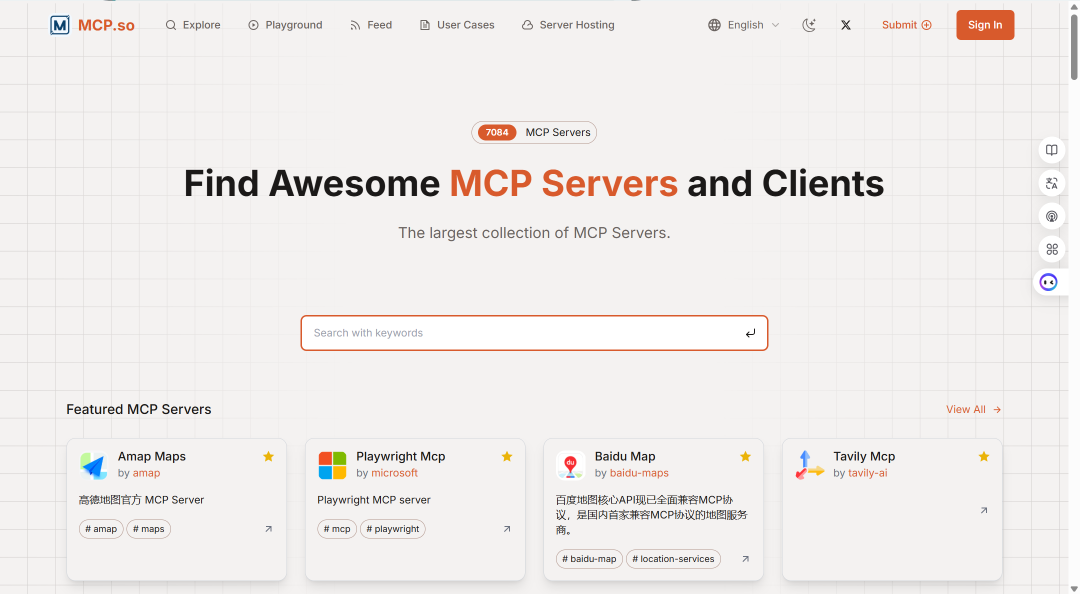Click the Playwright Mcp Microsoft logo
Viewport: 1080px width, 594px height.
(332, 465)
